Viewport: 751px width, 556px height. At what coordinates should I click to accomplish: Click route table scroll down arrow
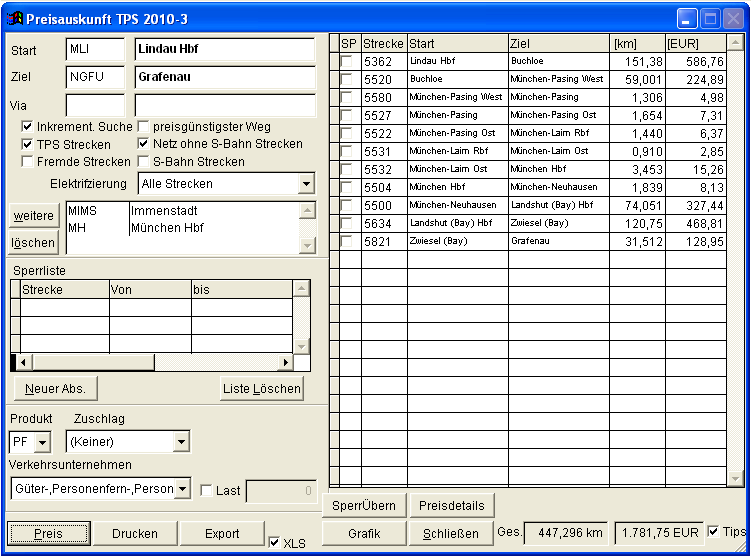coord(735,478)
